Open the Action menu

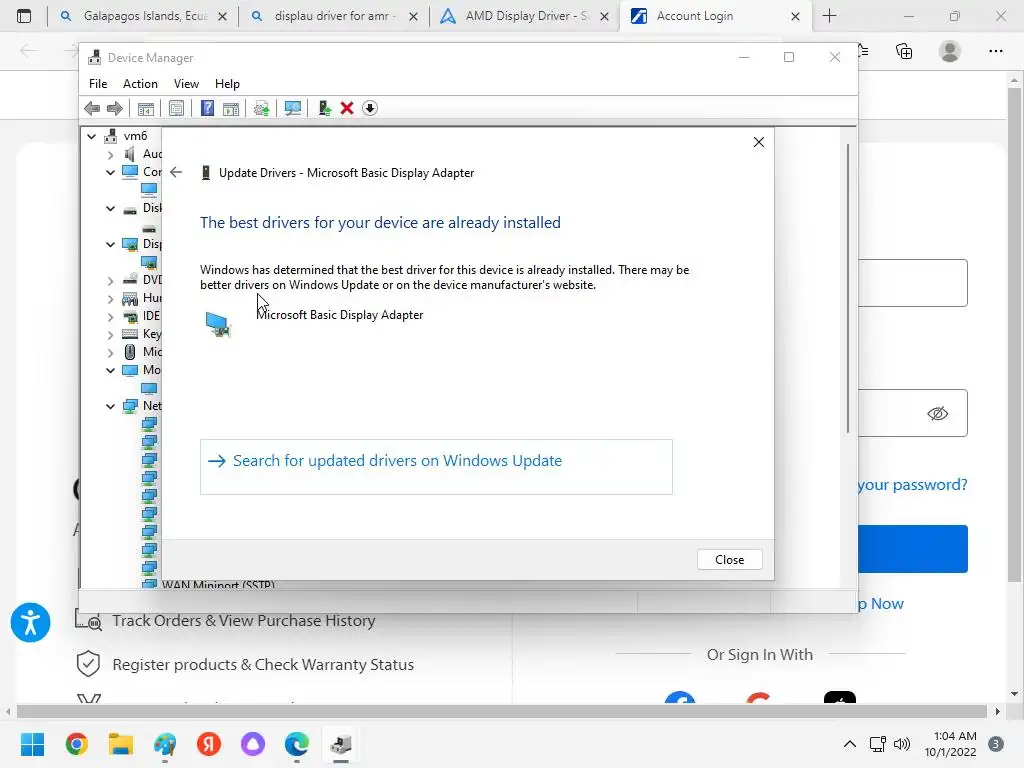coord(140,84)
